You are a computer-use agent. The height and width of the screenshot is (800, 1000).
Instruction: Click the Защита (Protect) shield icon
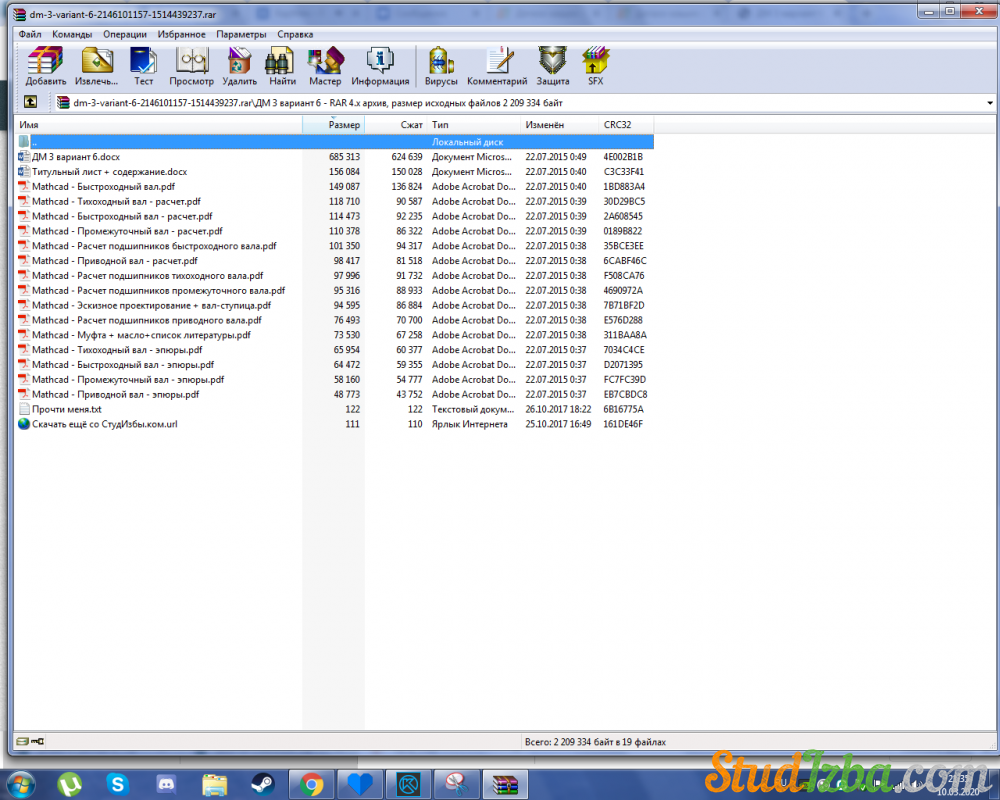552,66
